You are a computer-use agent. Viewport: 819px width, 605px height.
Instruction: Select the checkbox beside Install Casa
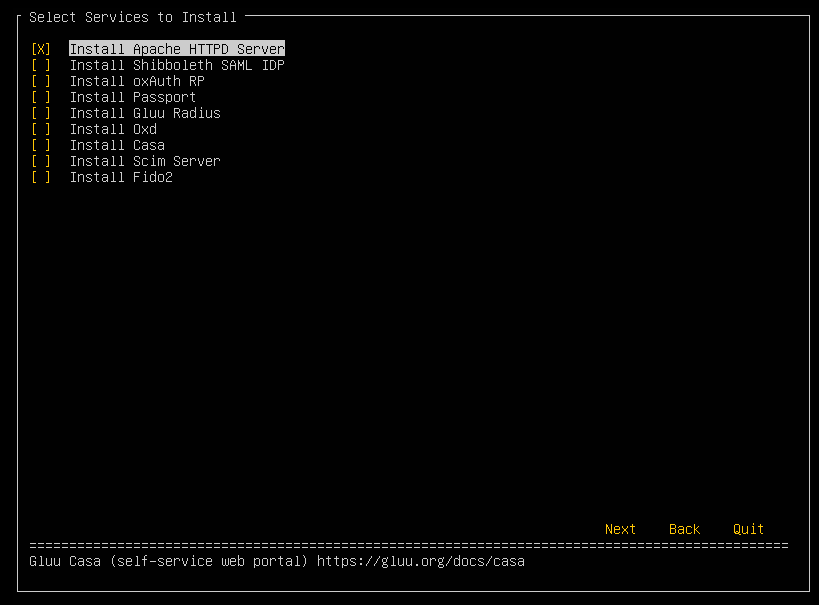(x=41, y=145)
